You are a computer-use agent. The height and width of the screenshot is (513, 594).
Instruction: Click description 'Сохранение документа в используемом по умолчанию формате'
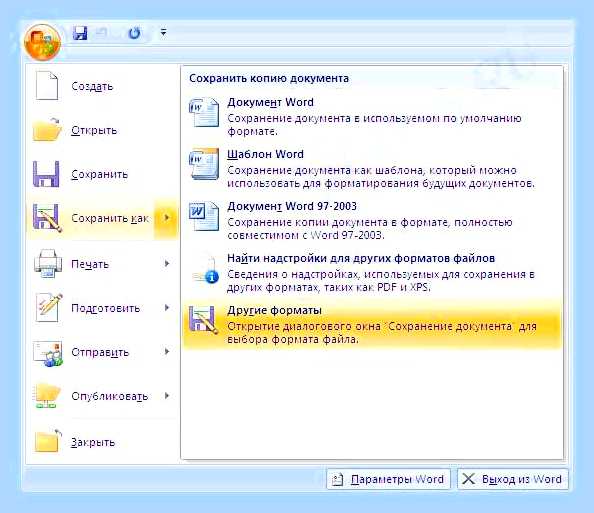374,125
